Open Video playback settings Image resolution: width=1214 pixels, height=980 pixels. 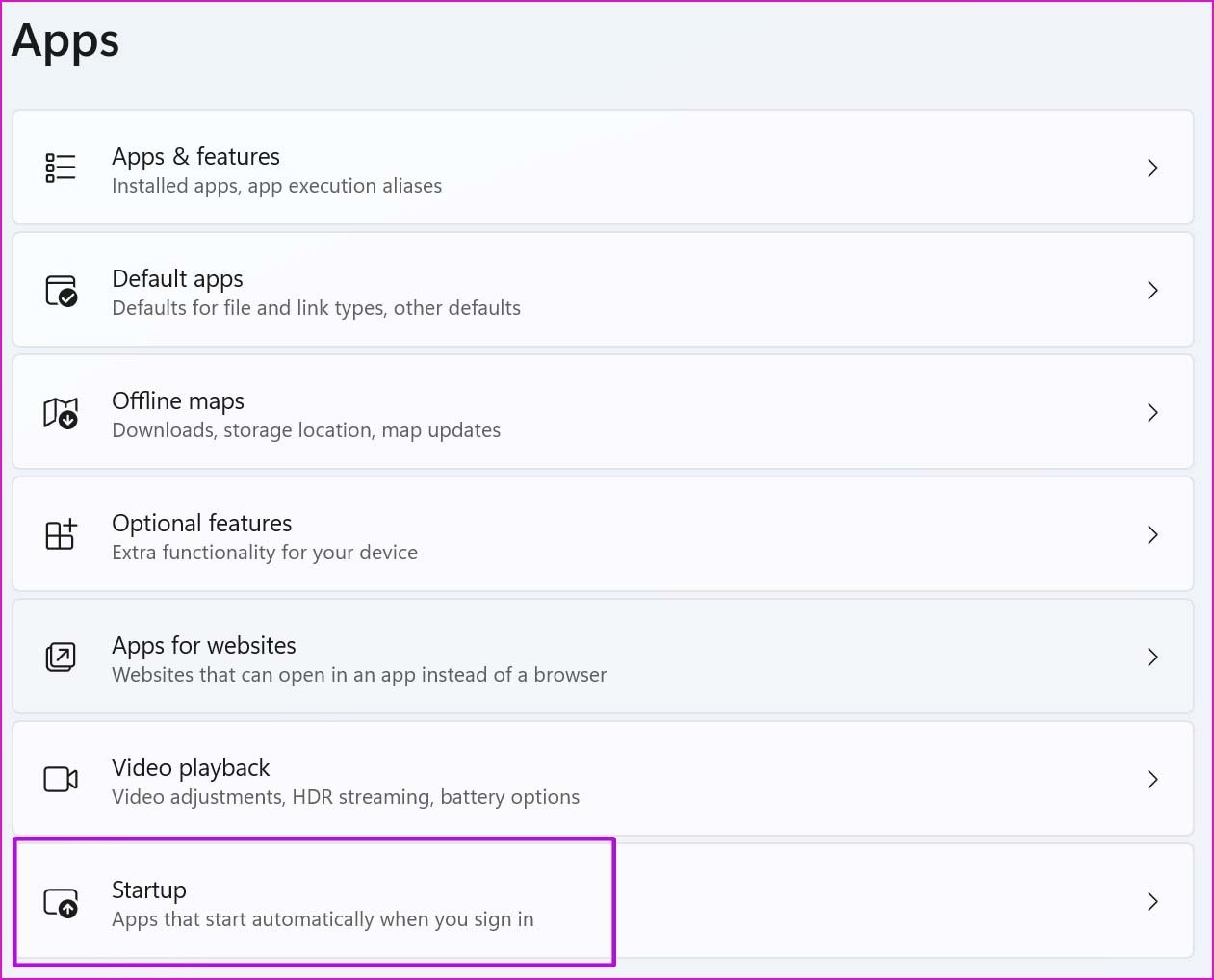(603, 779)
